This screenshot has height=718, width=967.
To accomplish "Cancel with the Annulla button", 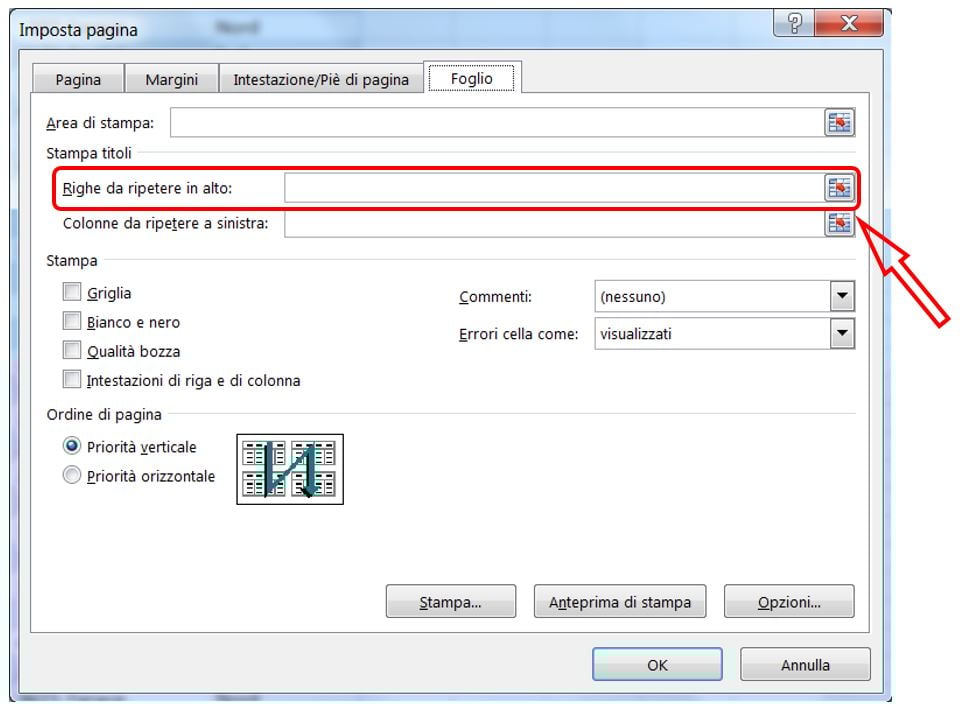I will click(x=805, y=664).
